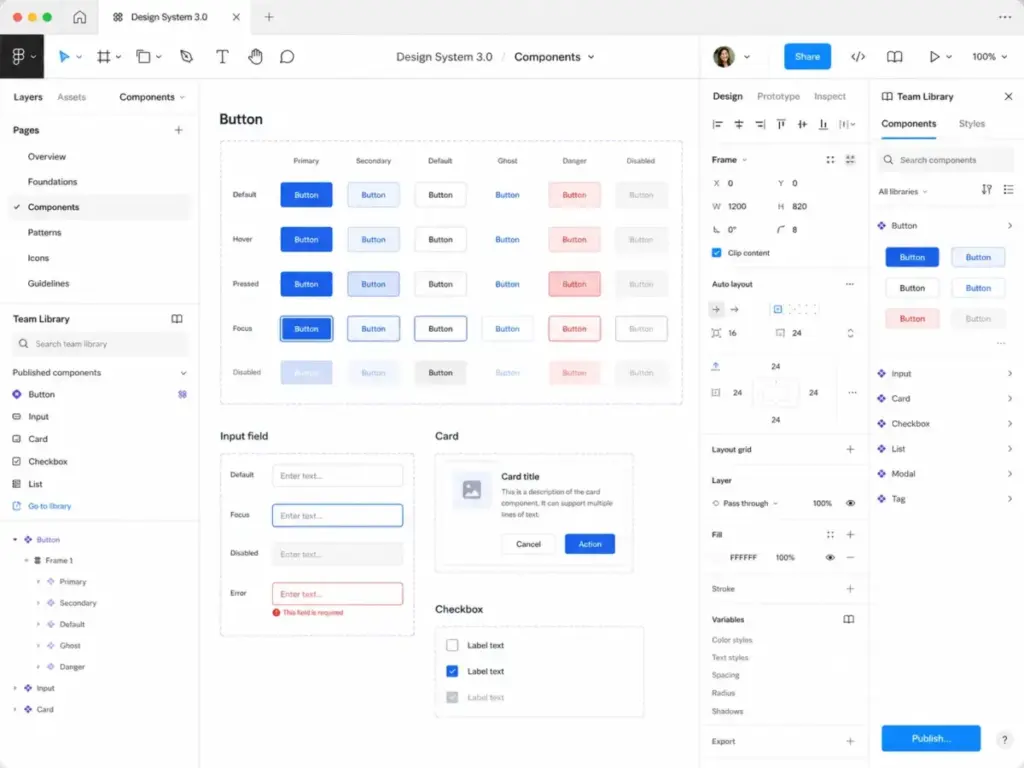Viewport: 1024px width, 768px height.
Task: Click the help question mark button
Action: 1004,740
